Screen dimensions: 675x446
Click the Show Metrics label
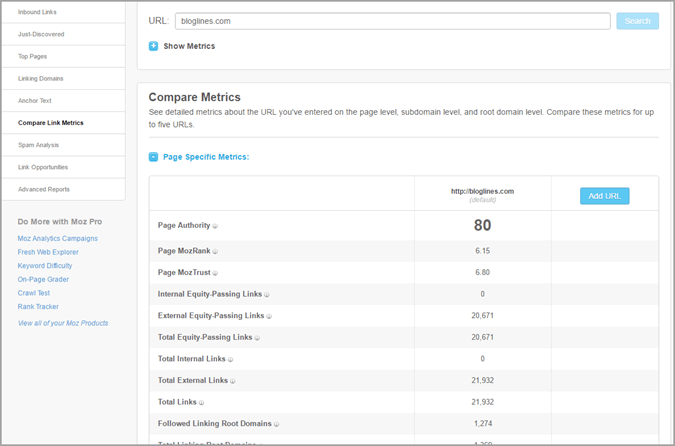189,46
